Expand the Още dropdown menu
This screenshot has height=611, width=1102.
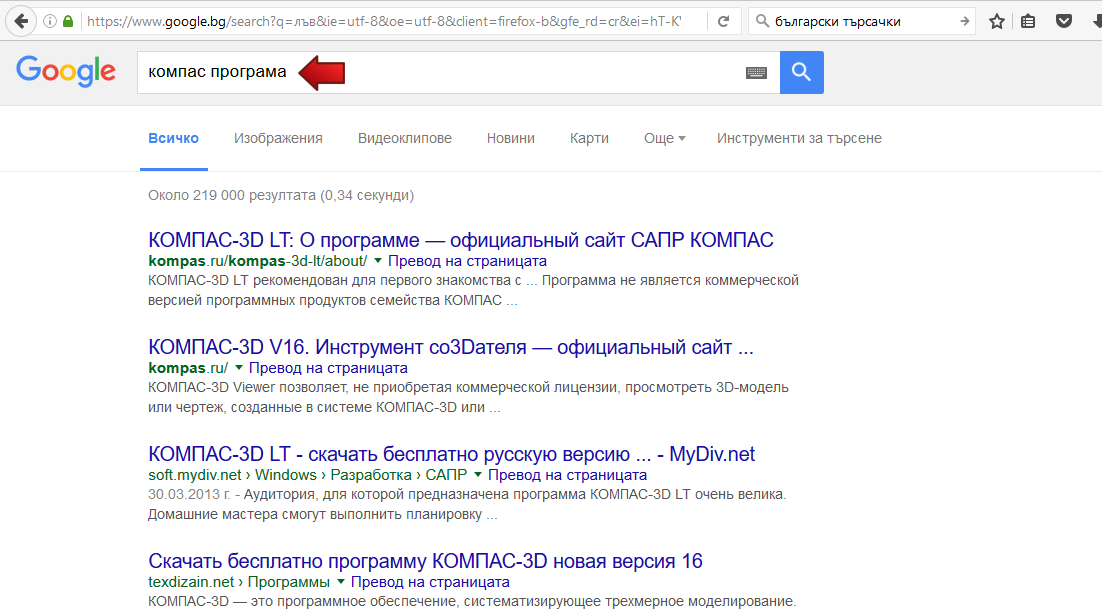click(664, 138)
